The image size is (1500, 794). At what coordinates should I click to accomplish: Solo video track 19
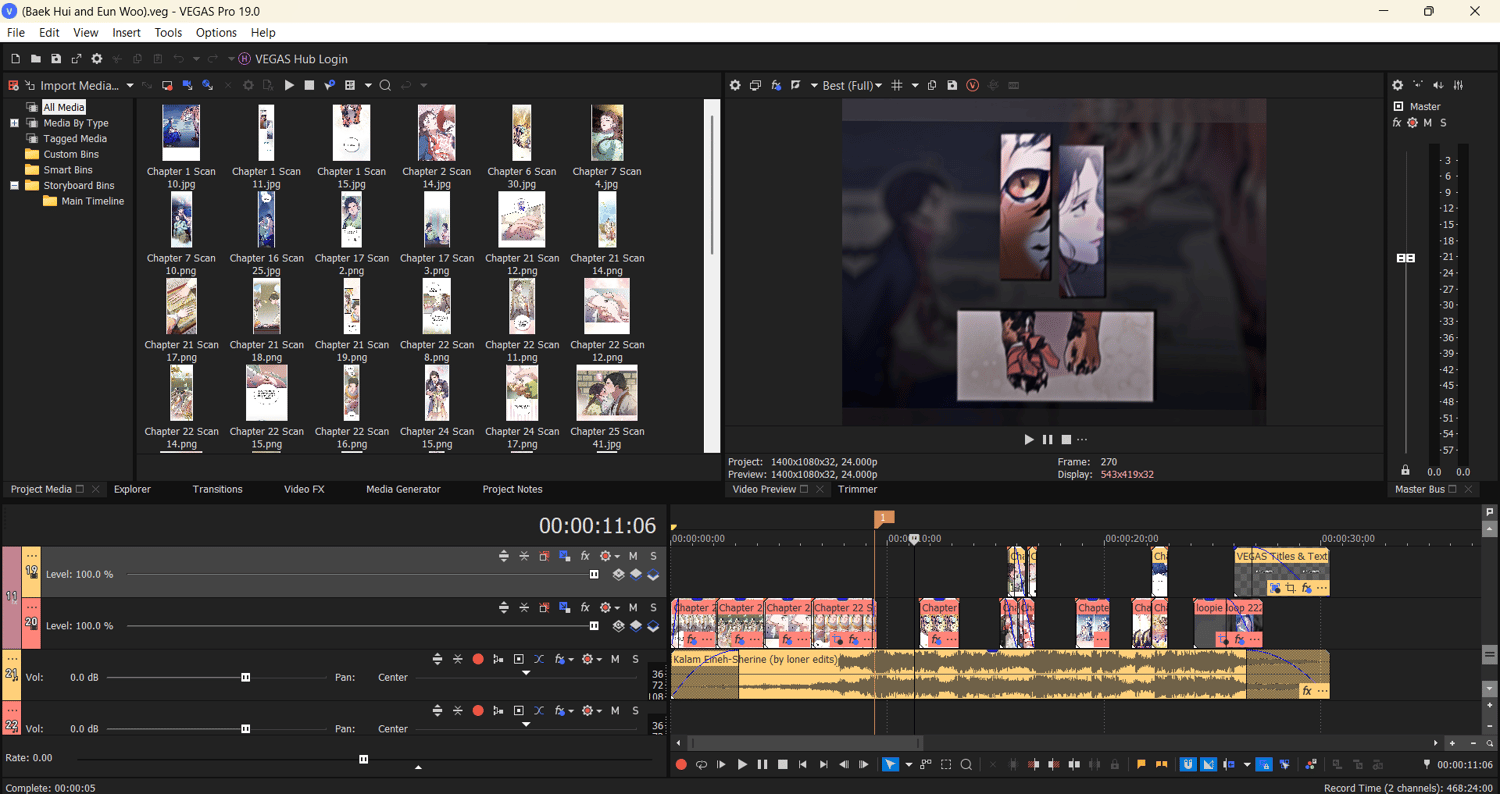click(x=654, y=556)
